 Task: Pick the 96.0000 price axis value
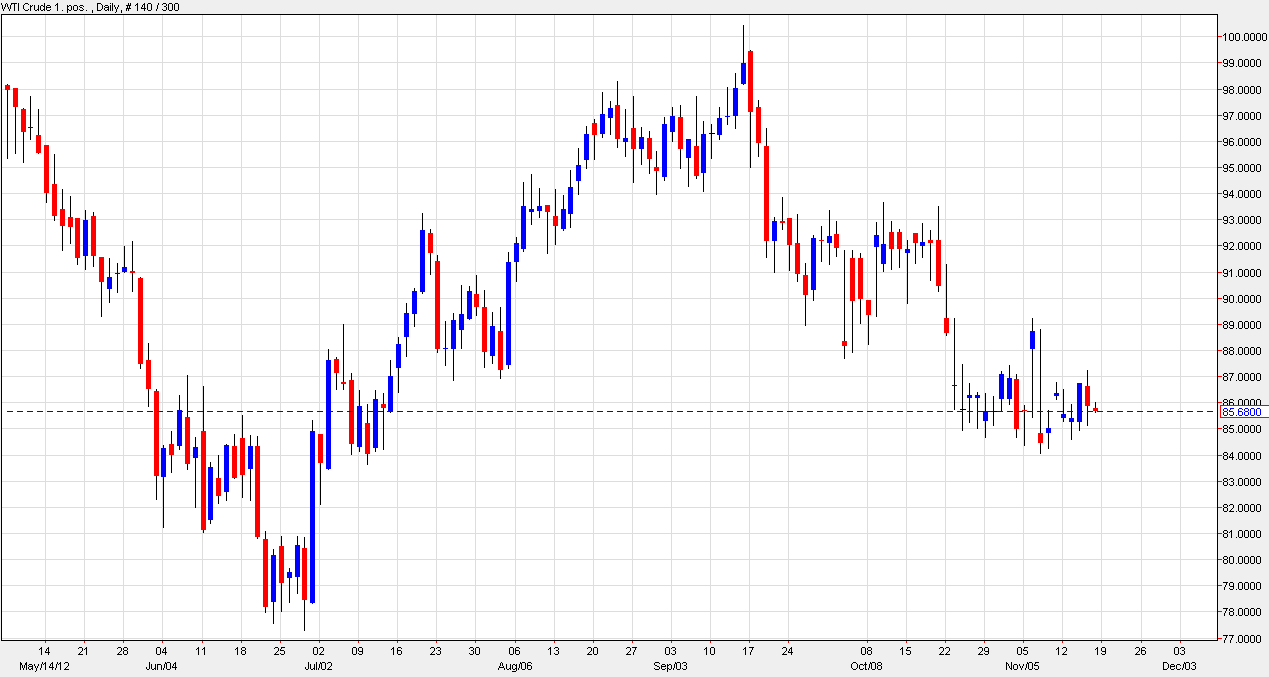coord(1241,142)
